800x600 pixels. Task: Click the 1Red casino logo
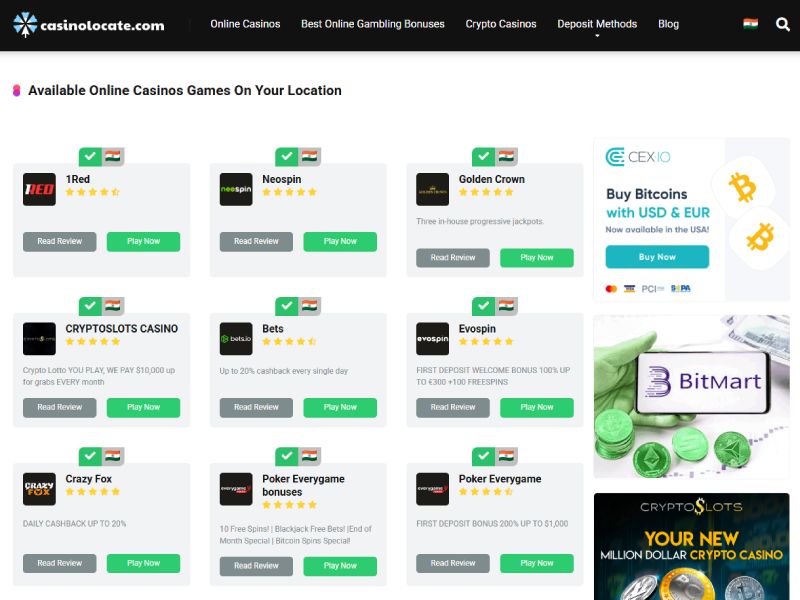[x=39, y=189]
